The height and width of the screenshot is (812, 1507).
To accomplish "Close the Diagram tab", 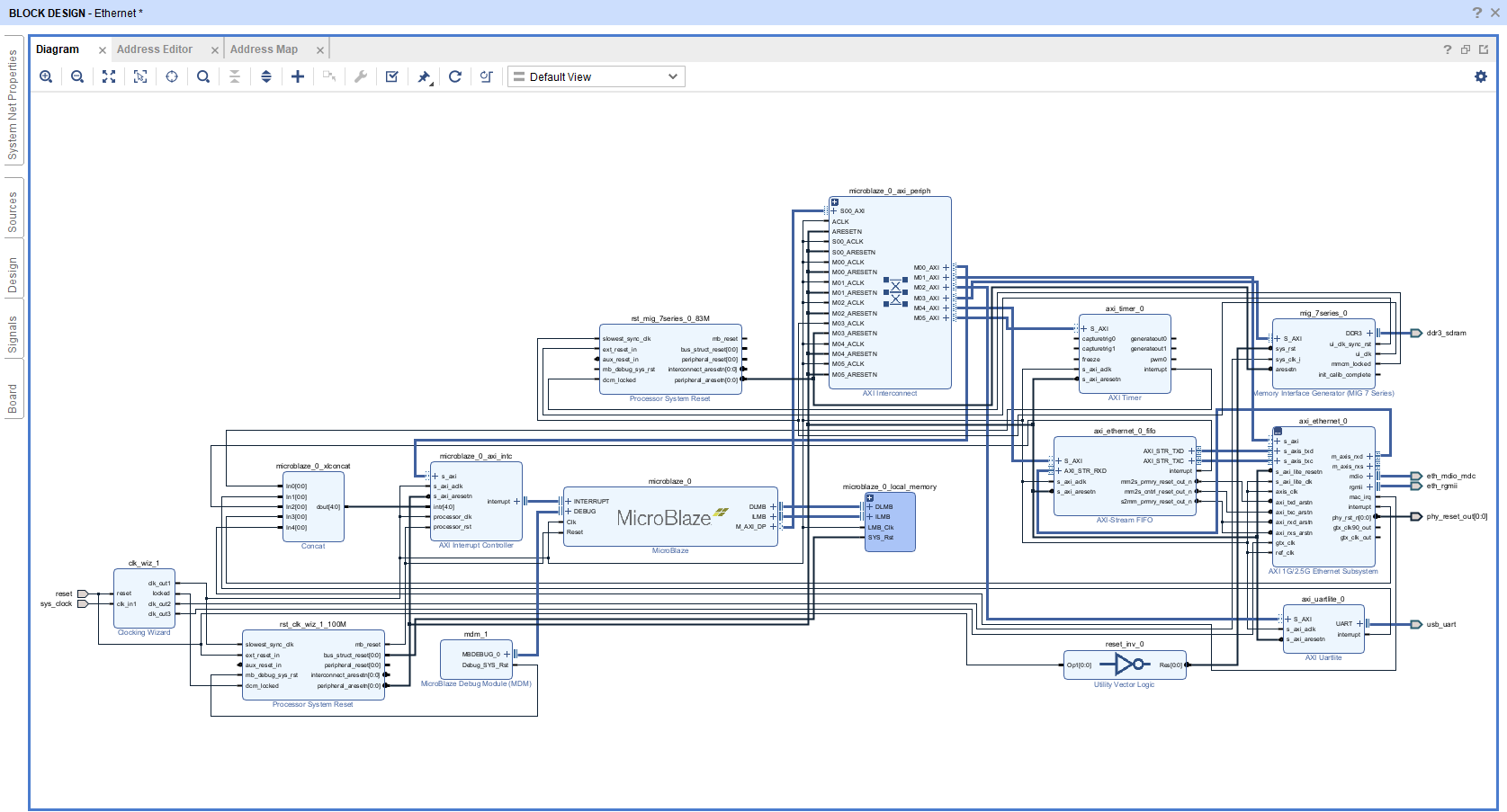I will 103,50.
